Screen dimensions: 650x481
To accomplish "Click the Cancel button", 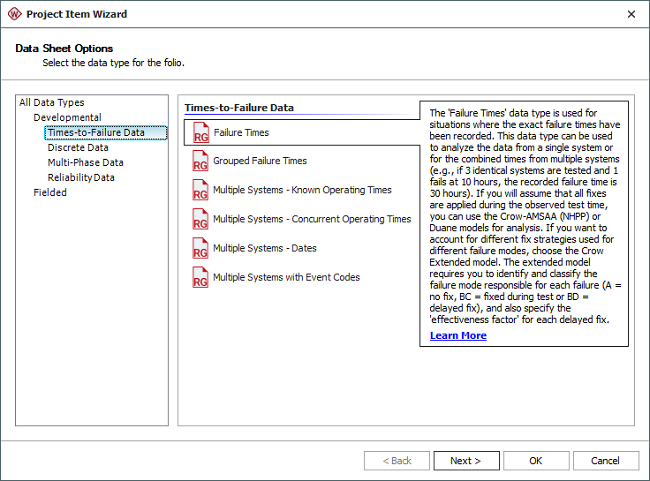I will click(605, 461).
